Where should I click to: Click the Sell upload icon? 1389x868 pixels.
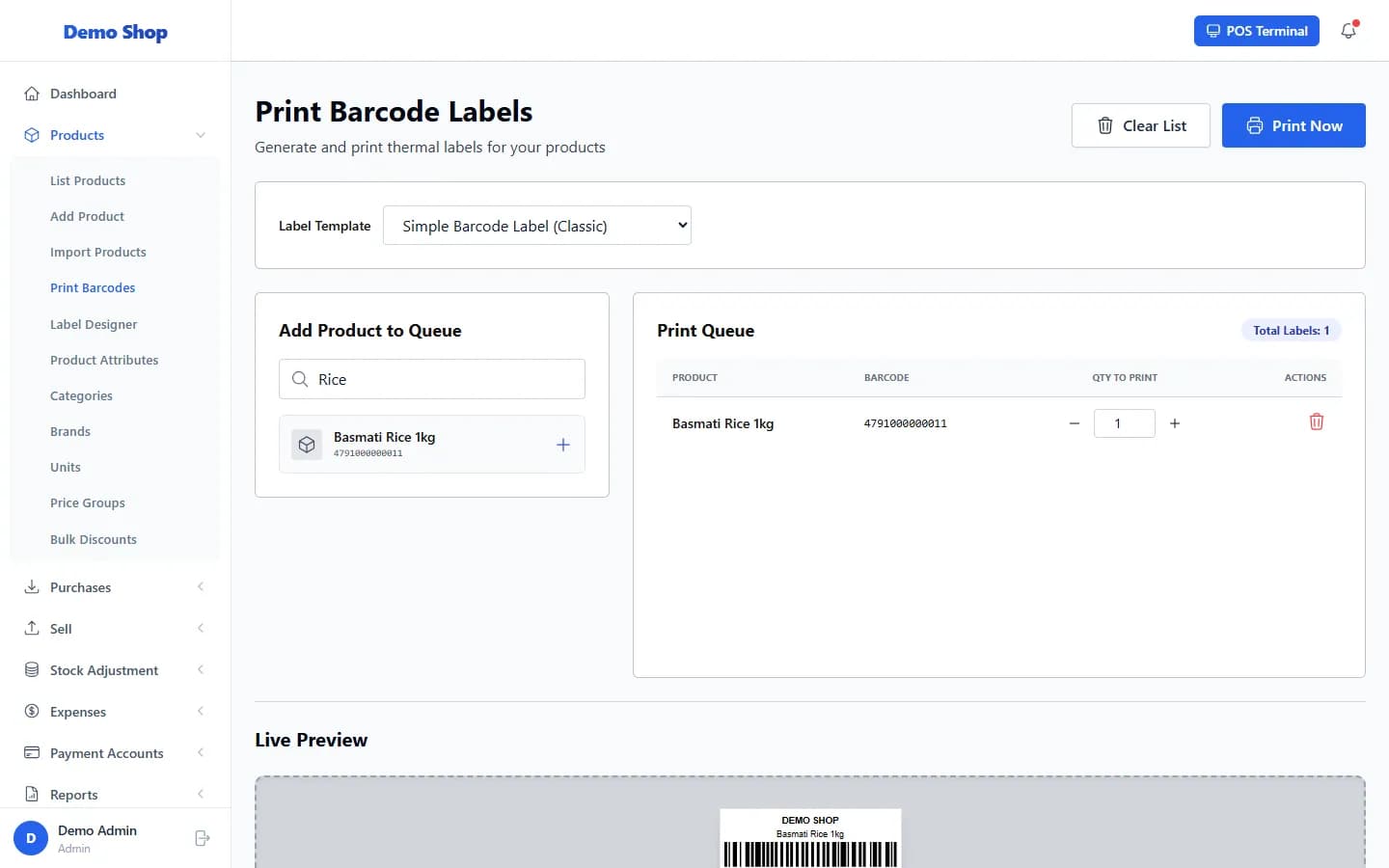click(32, 628)
